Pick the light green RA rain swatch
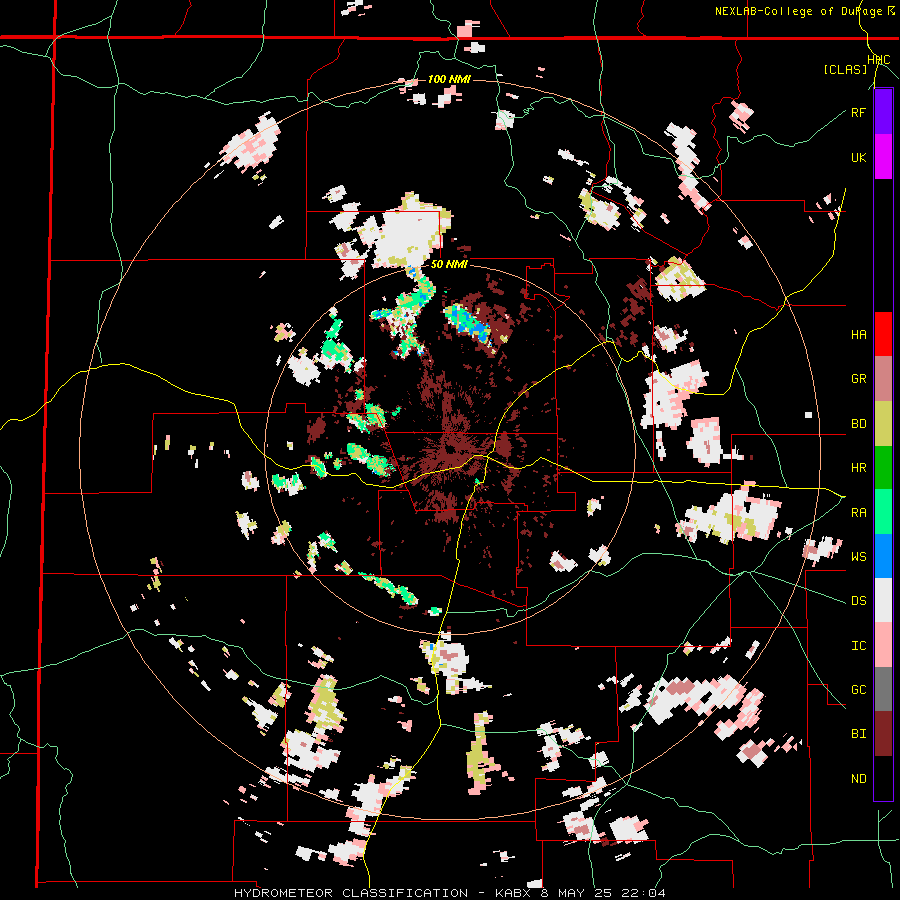Screen dimensions: 900x900 point(883,512)
